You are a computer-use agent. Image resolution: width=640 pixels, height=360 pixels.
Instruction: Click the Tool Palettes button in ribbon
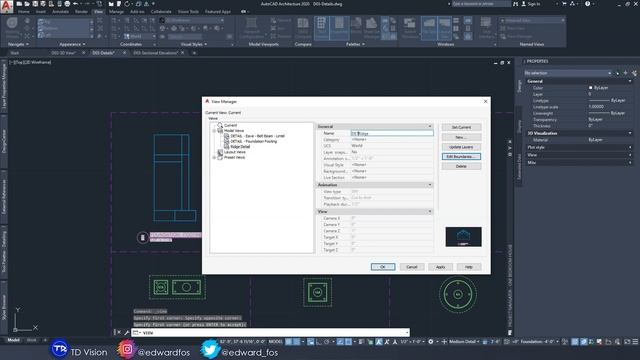tap(322, 28)
